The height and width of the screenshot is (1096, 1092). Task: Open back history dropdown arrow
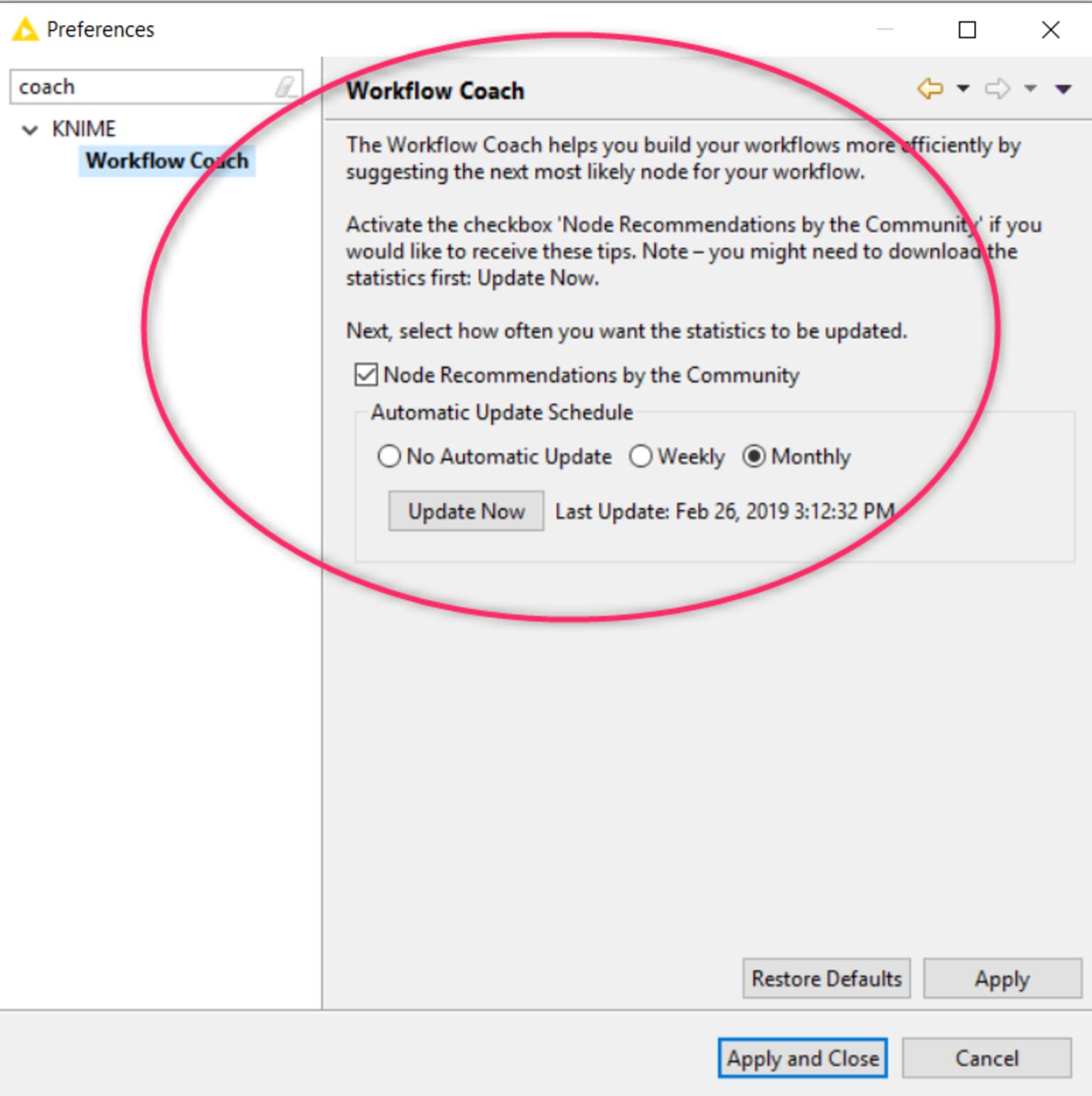point(963,89)
